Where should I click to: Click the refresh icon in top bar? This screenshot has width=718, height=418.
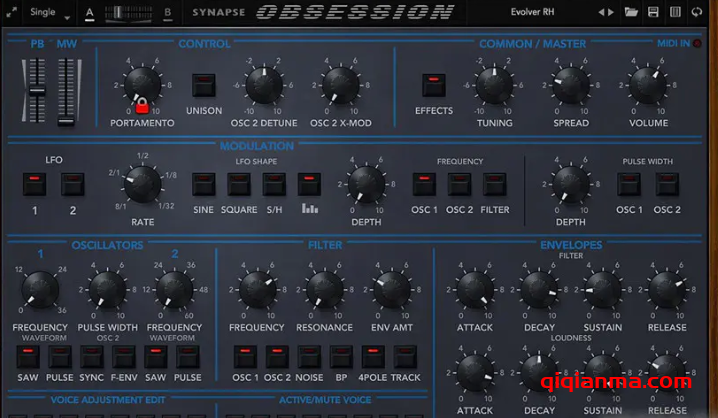click(x=699, y=13)
